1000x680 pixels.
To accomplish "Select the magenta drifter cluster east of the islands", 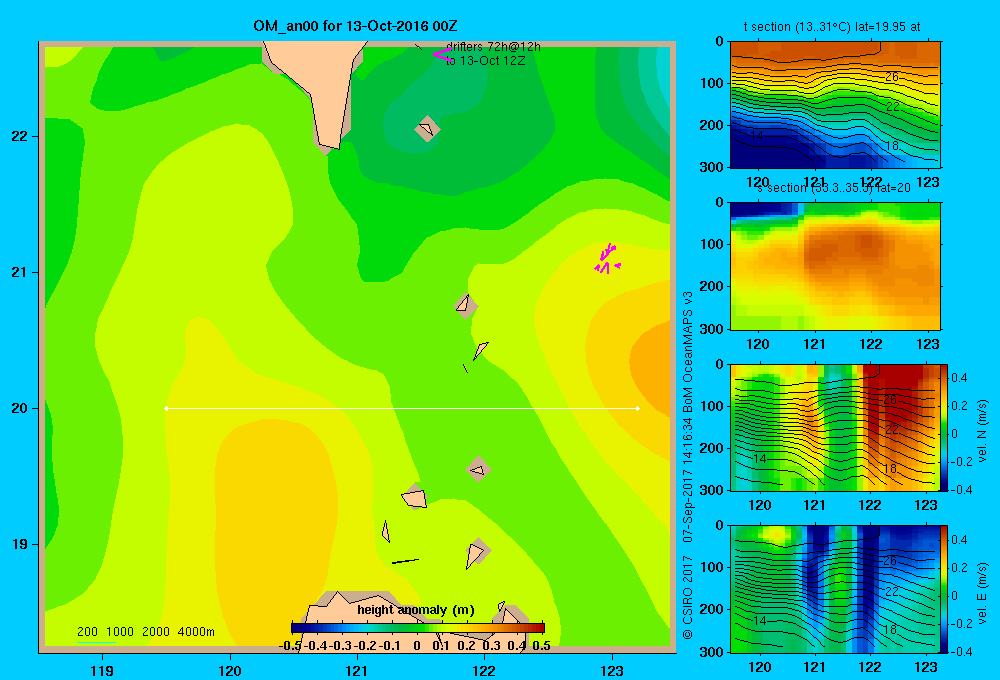I will pyautogui.click(x=607, y=259).
